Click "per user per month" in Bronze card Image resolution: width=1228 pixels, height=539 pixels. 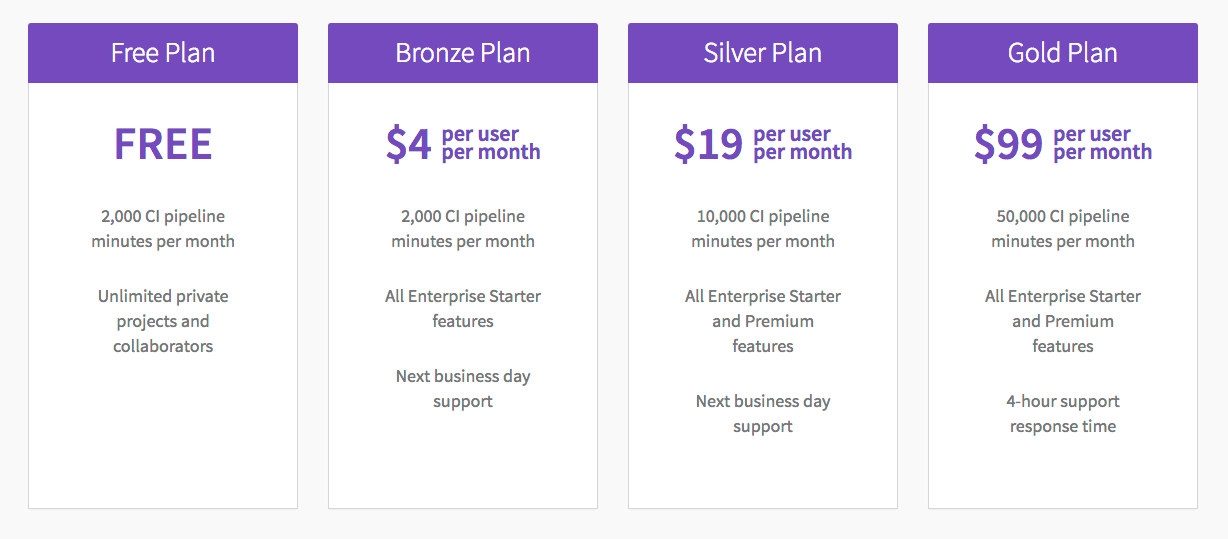tap(491, 143)
